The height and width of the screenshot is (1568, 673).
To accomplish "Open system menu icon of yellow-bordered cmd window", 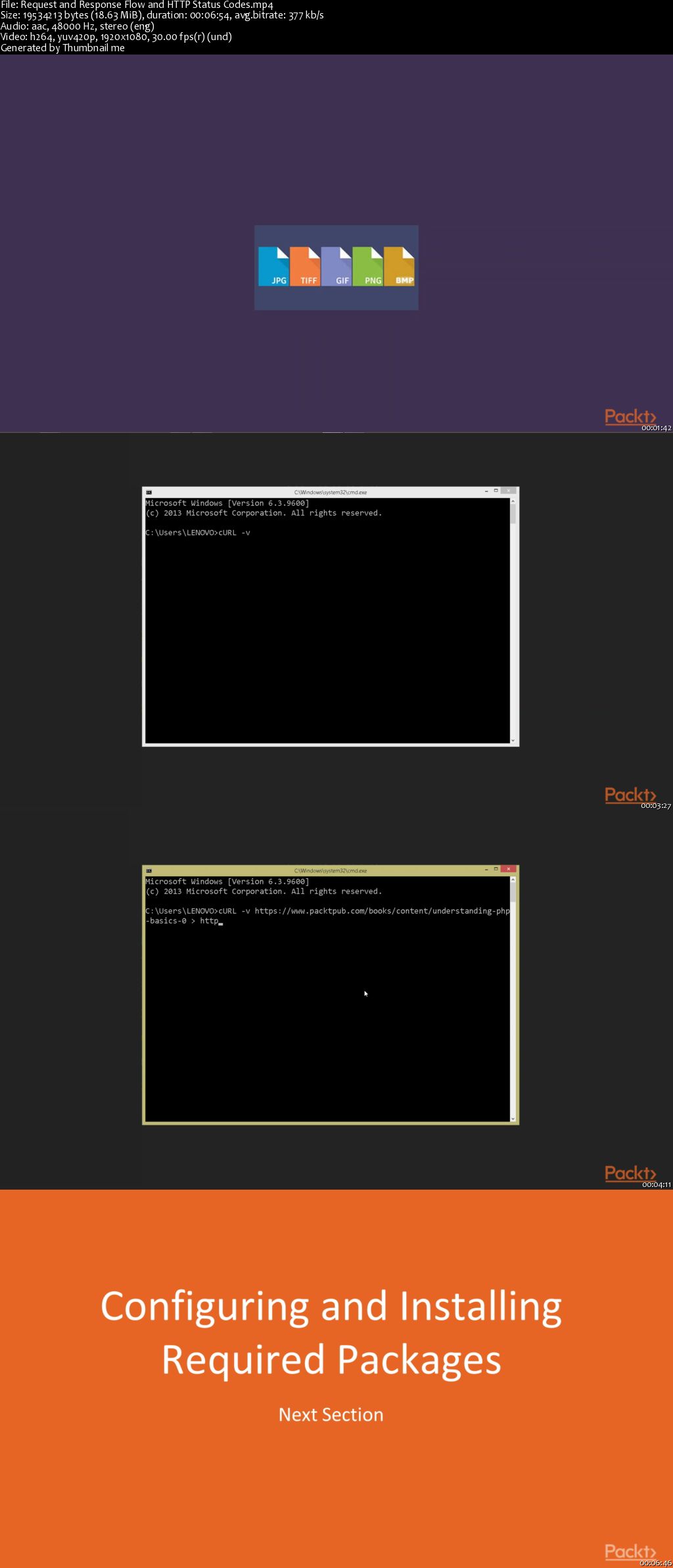I will click(x=149, y=870).
